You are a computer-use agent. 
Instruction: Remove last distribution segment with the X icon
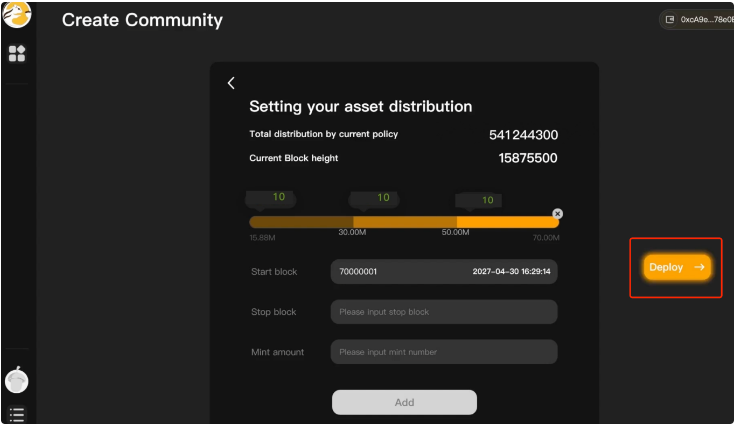[557, 214]
